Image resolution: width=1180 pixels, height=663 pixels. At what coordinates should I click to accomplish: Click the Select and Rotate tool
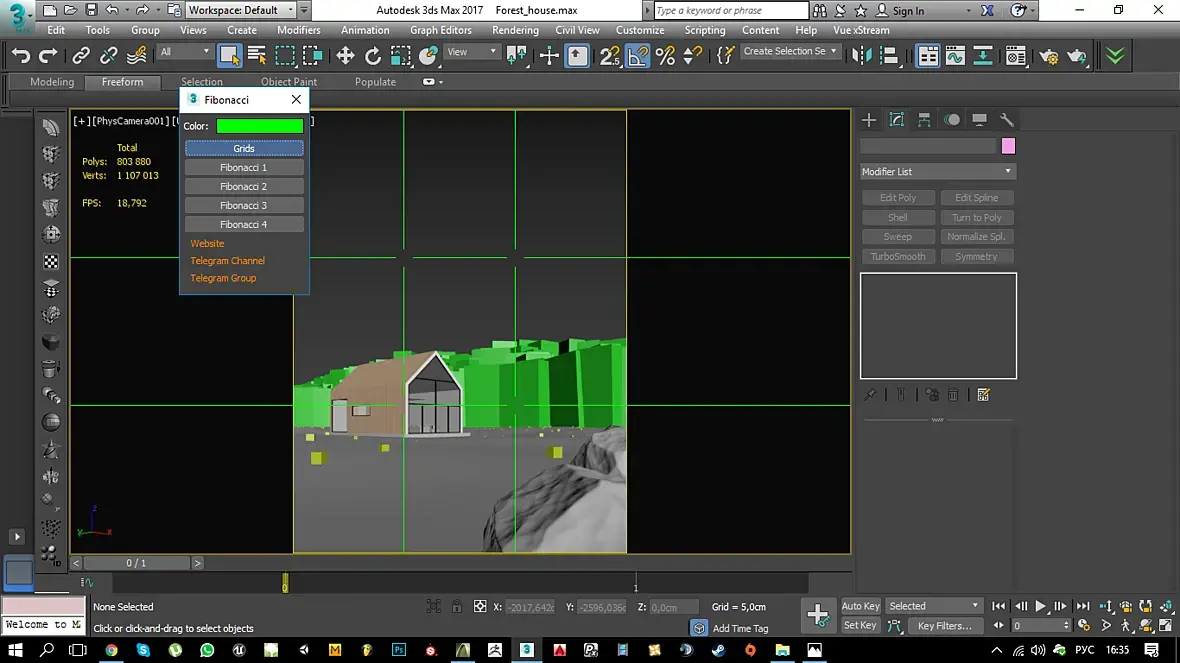coord(373,56)
